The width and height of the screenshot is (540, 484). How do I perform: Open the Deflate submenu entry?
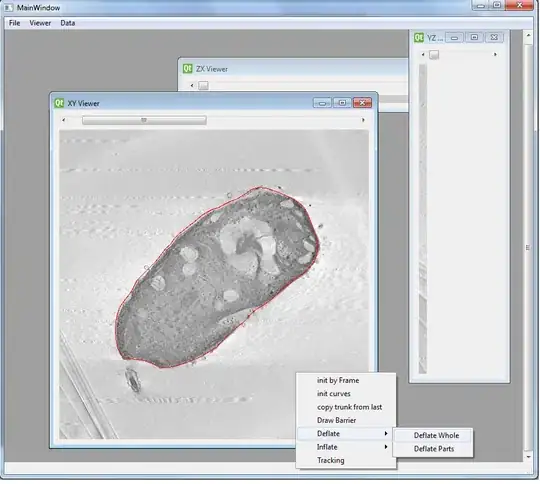tap(346, 433)
